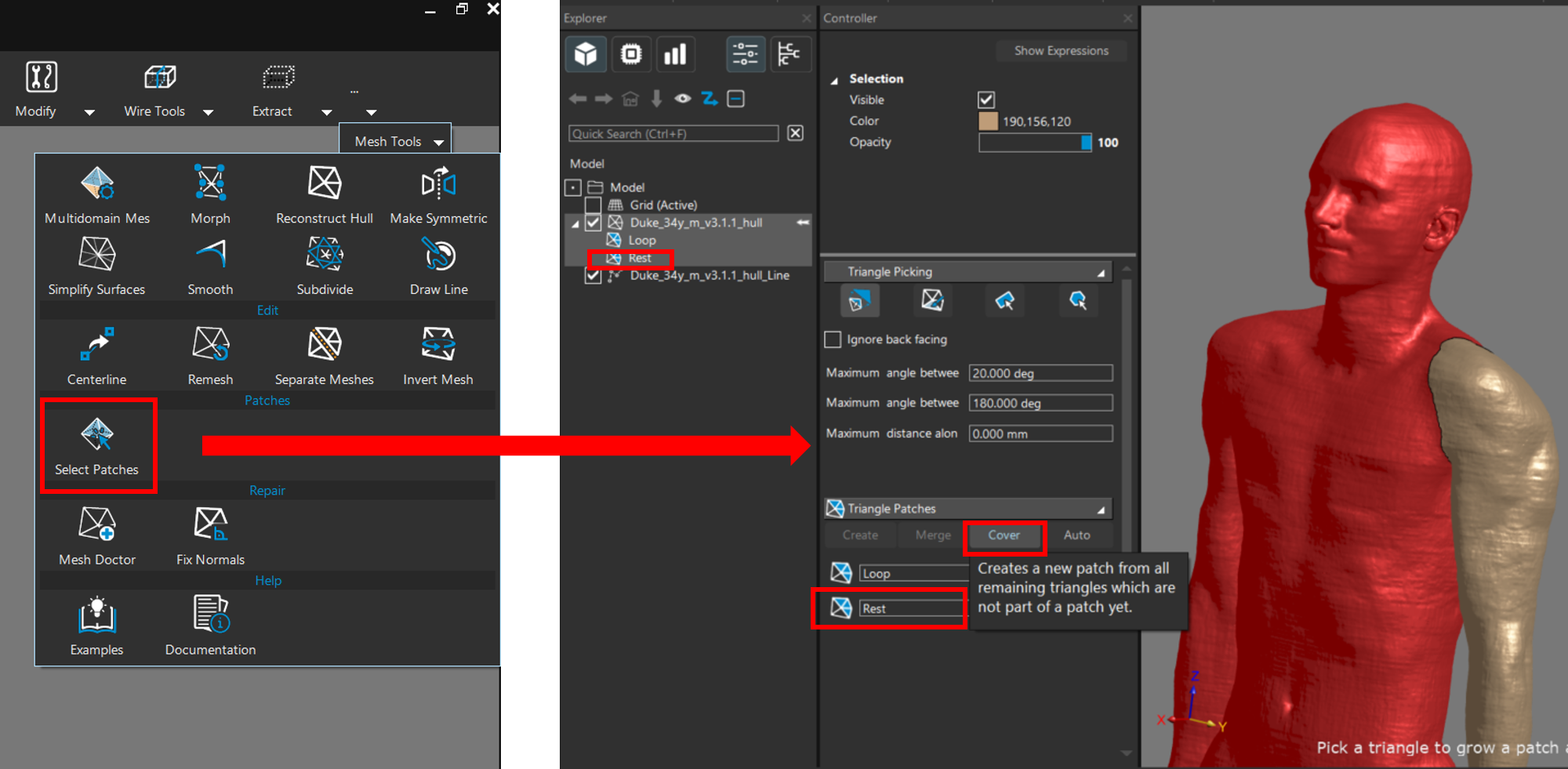The image size is (1568, 769).
Task: Select the Invert Mesh tool
Action: [437, 345]
